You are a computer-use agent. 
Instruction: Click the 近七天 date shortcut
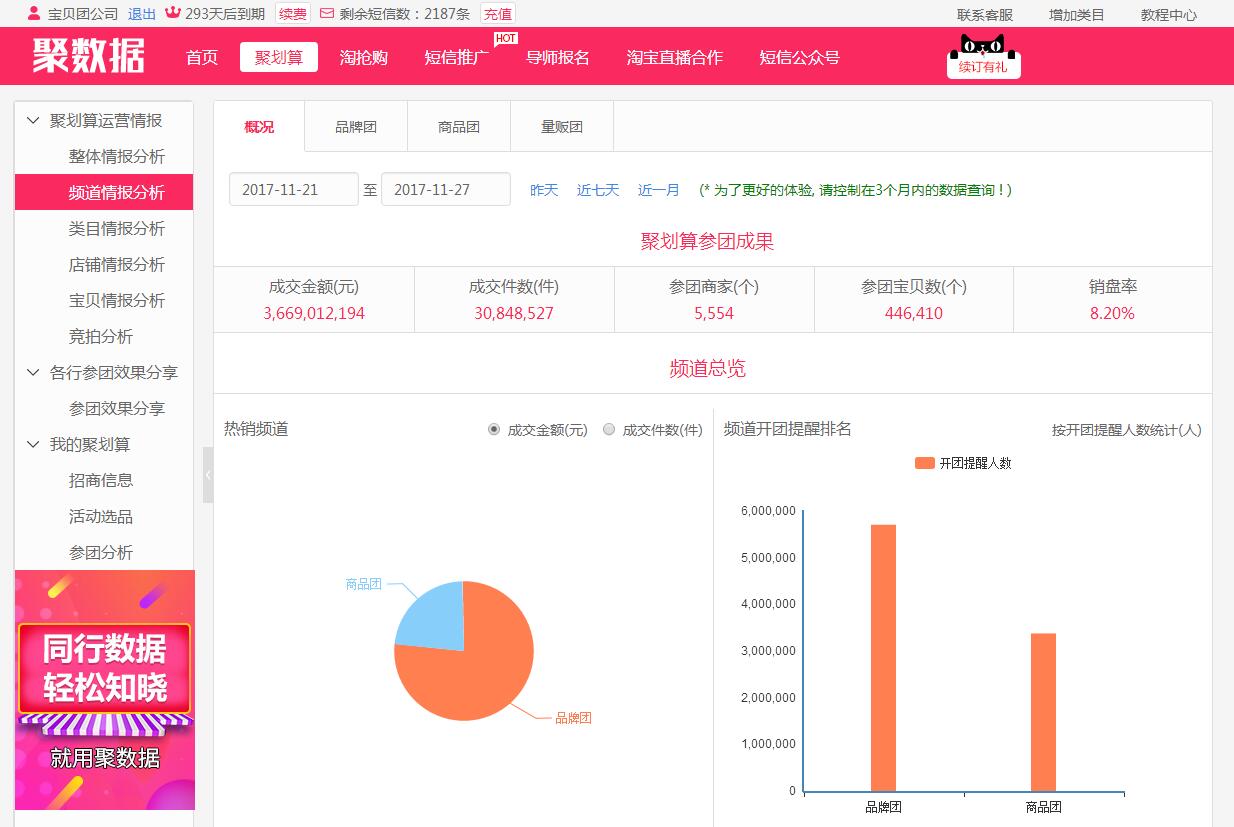(598, 190)
